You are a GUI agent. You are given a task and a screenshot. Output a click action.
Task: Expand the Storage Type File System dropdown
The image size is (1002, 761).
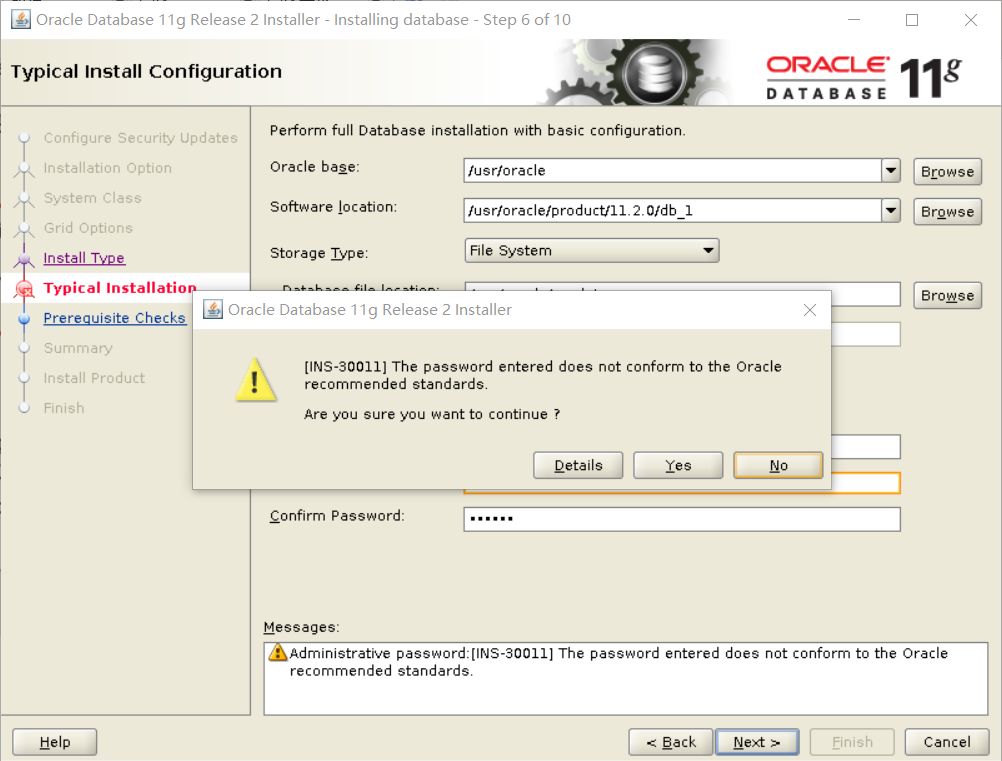pyautogui.click(x=592, y=250)
